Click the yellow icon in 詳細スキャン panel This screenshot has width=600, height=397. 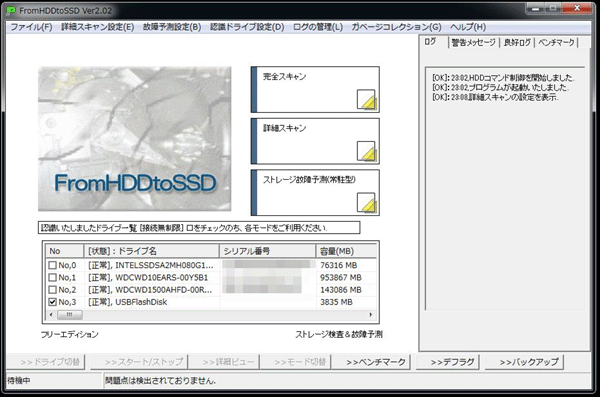pyautogui.click(x=367, y=151)
